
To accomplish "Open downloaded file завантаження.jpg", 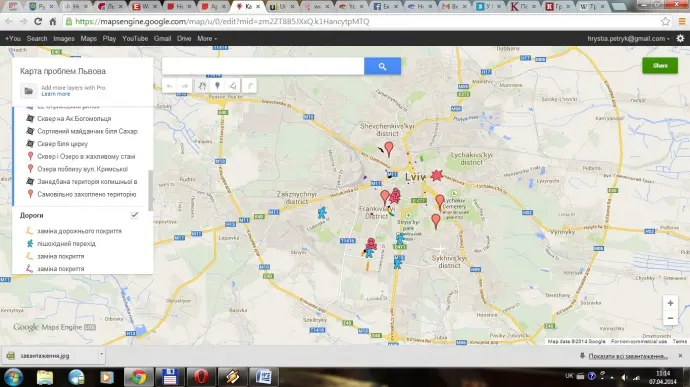I will [x=44, y=355].
